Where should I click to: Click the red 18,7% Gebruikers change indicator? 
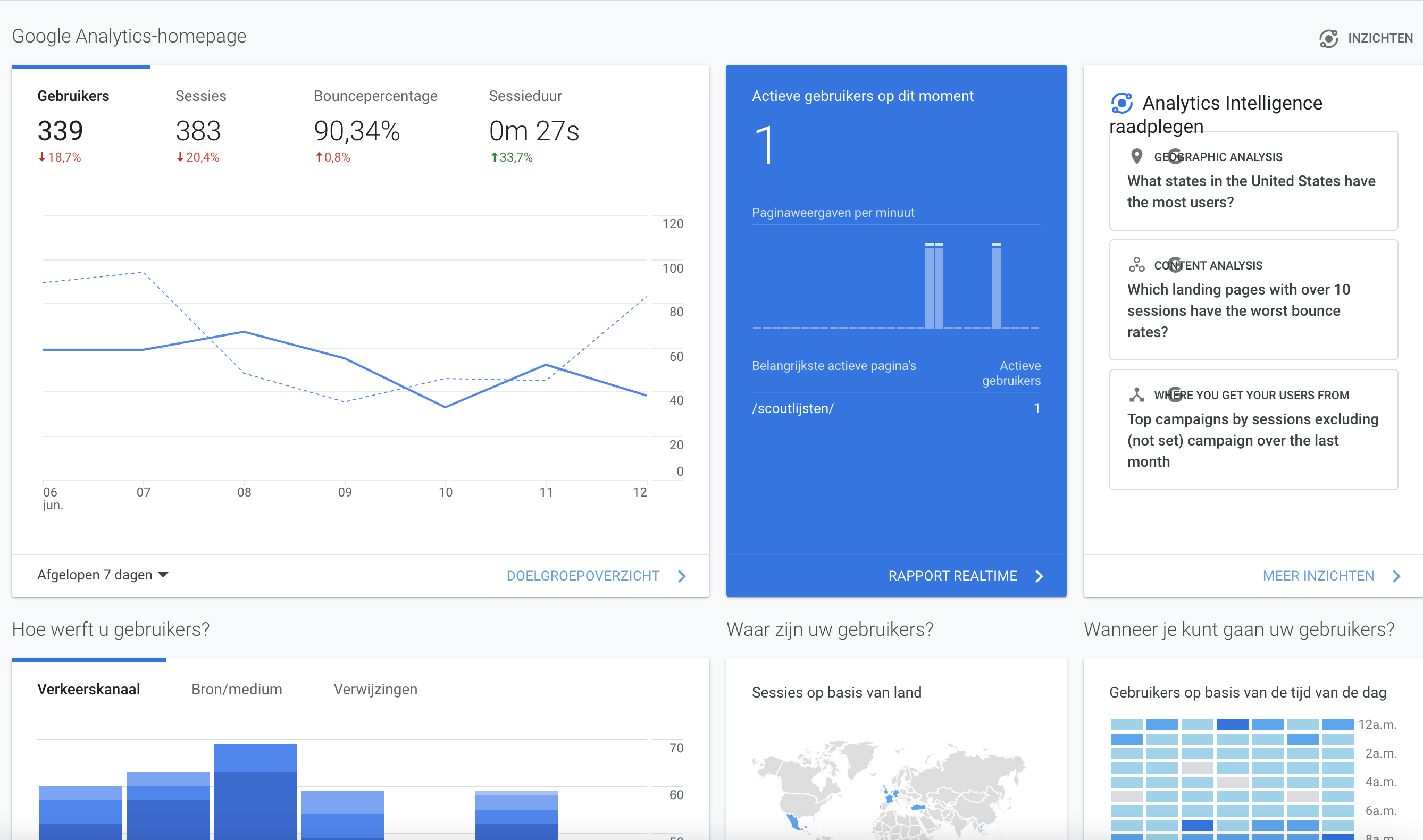click(60, 157)
